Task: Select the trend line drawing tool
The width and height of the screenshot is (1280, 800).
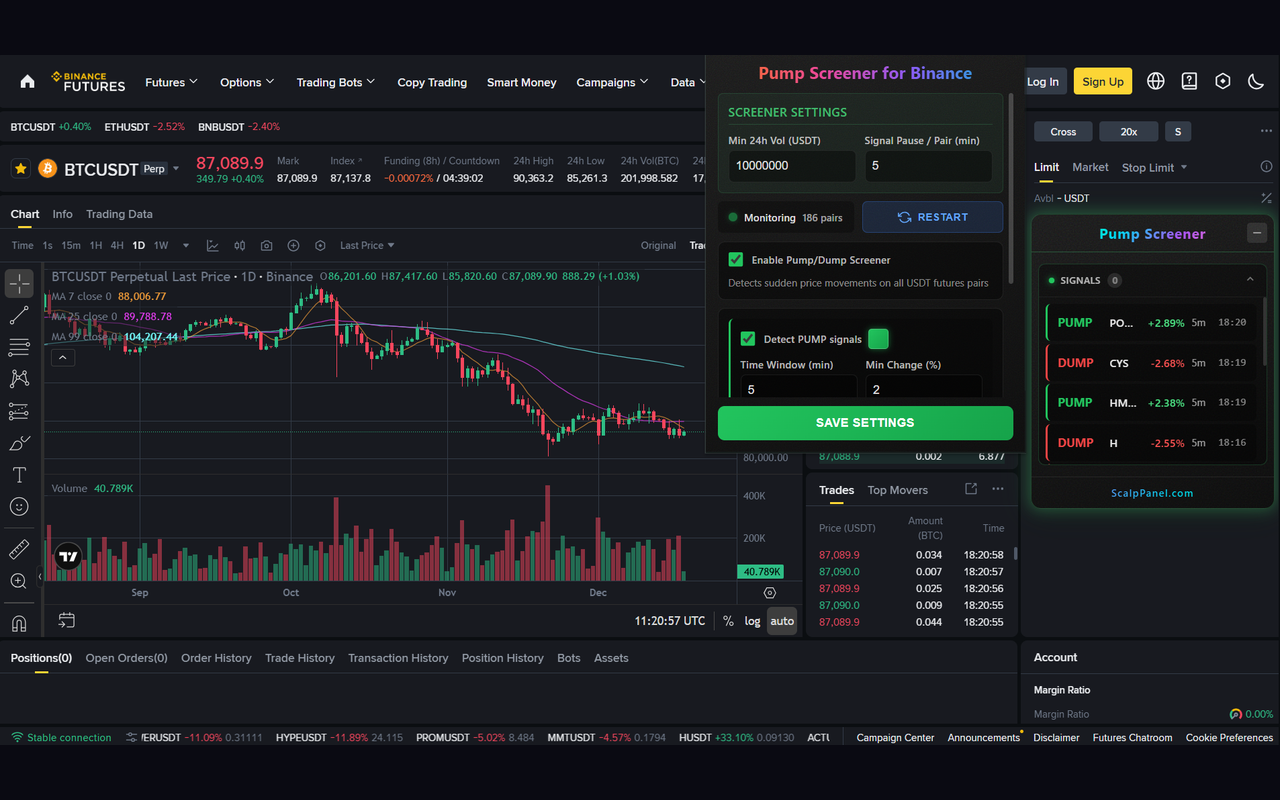Action: 19,316
